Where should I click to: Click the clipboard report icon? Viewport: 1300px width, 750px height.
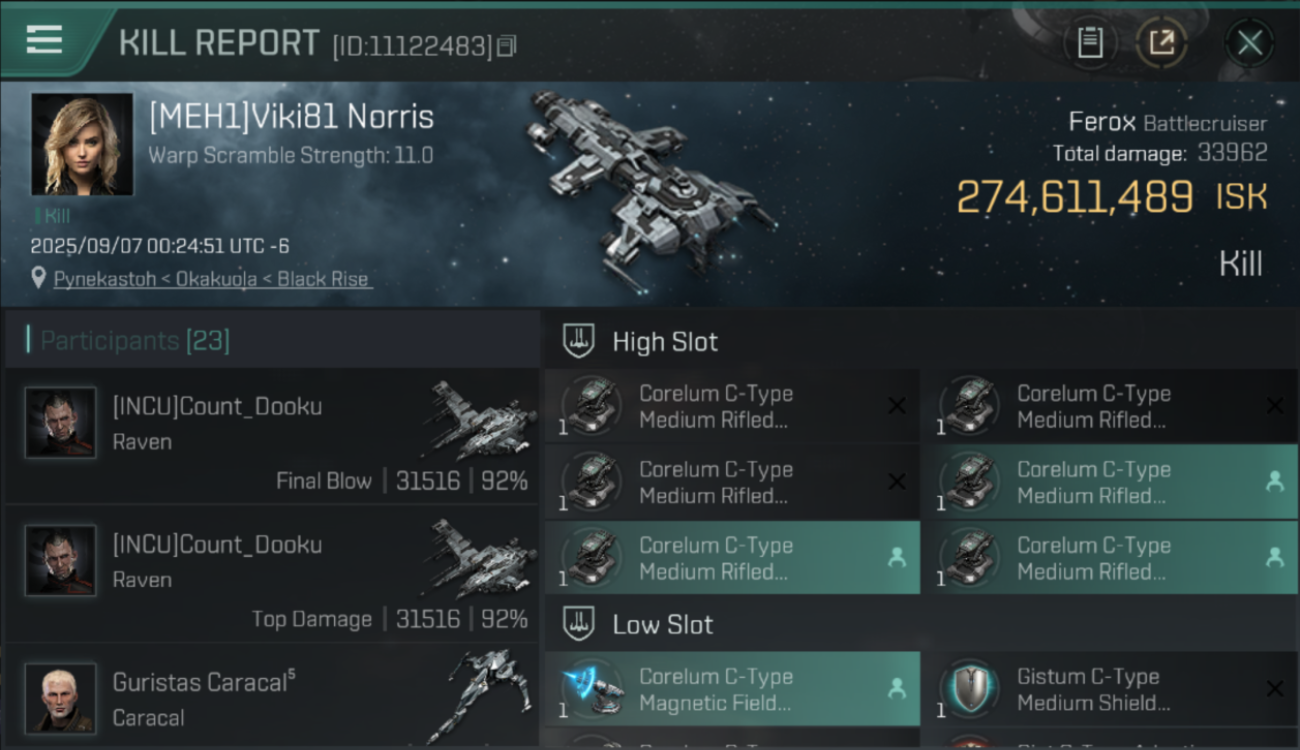click(x=1090, y=43)
